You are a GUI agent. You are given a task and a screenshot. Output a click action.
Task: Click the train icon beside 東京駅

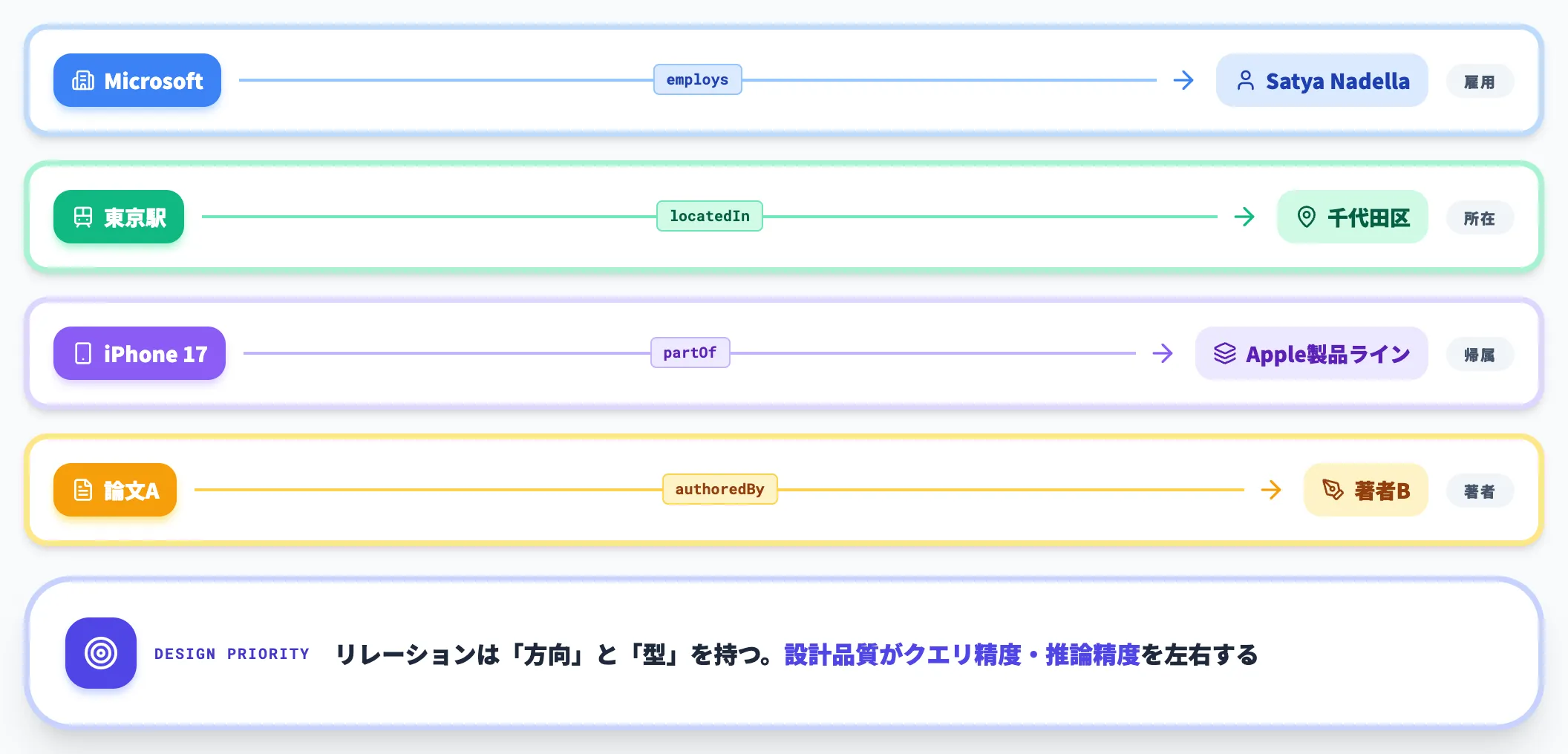[83, 217]
